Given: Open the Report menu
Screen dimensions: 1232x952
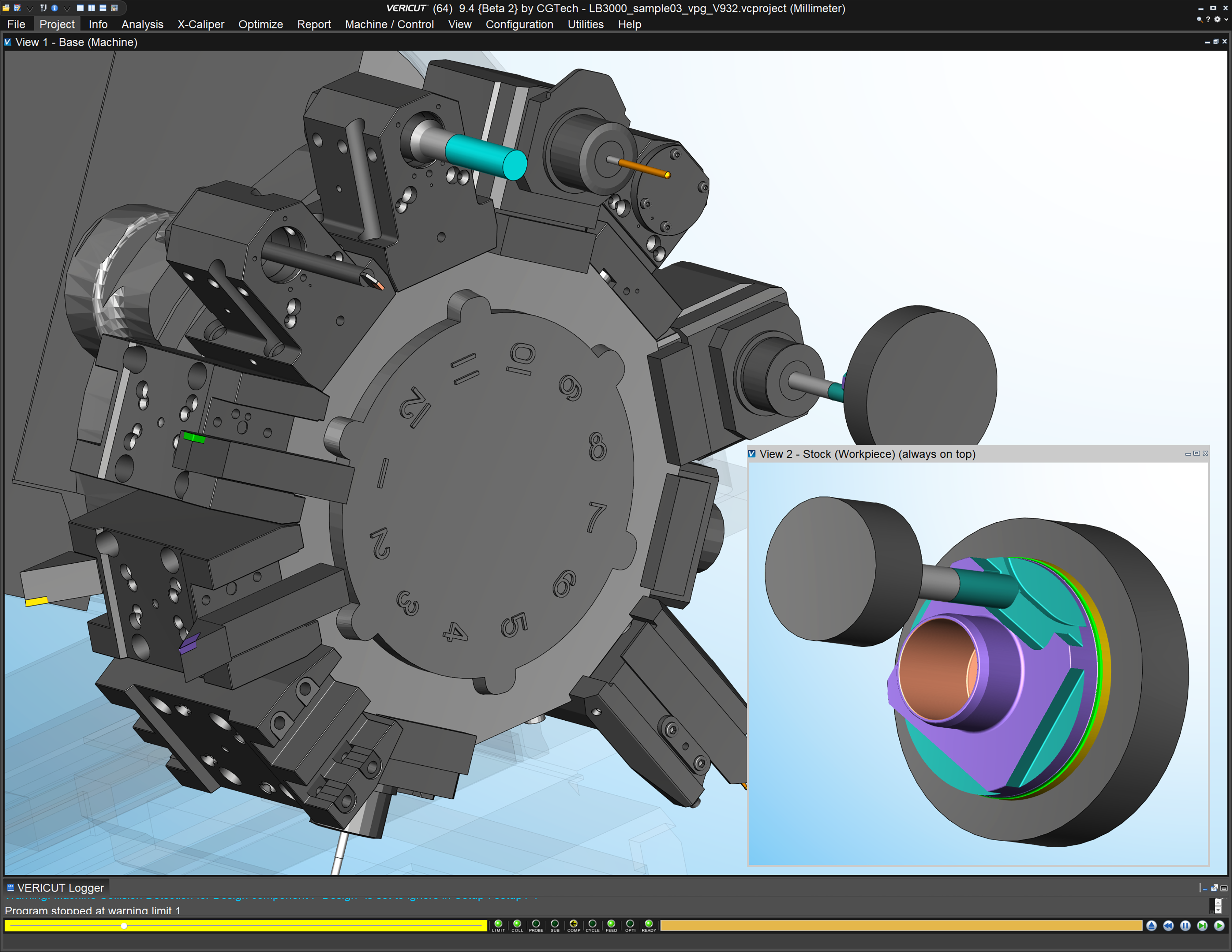Looking at the screenshot, I should click(x=313, y=24).
